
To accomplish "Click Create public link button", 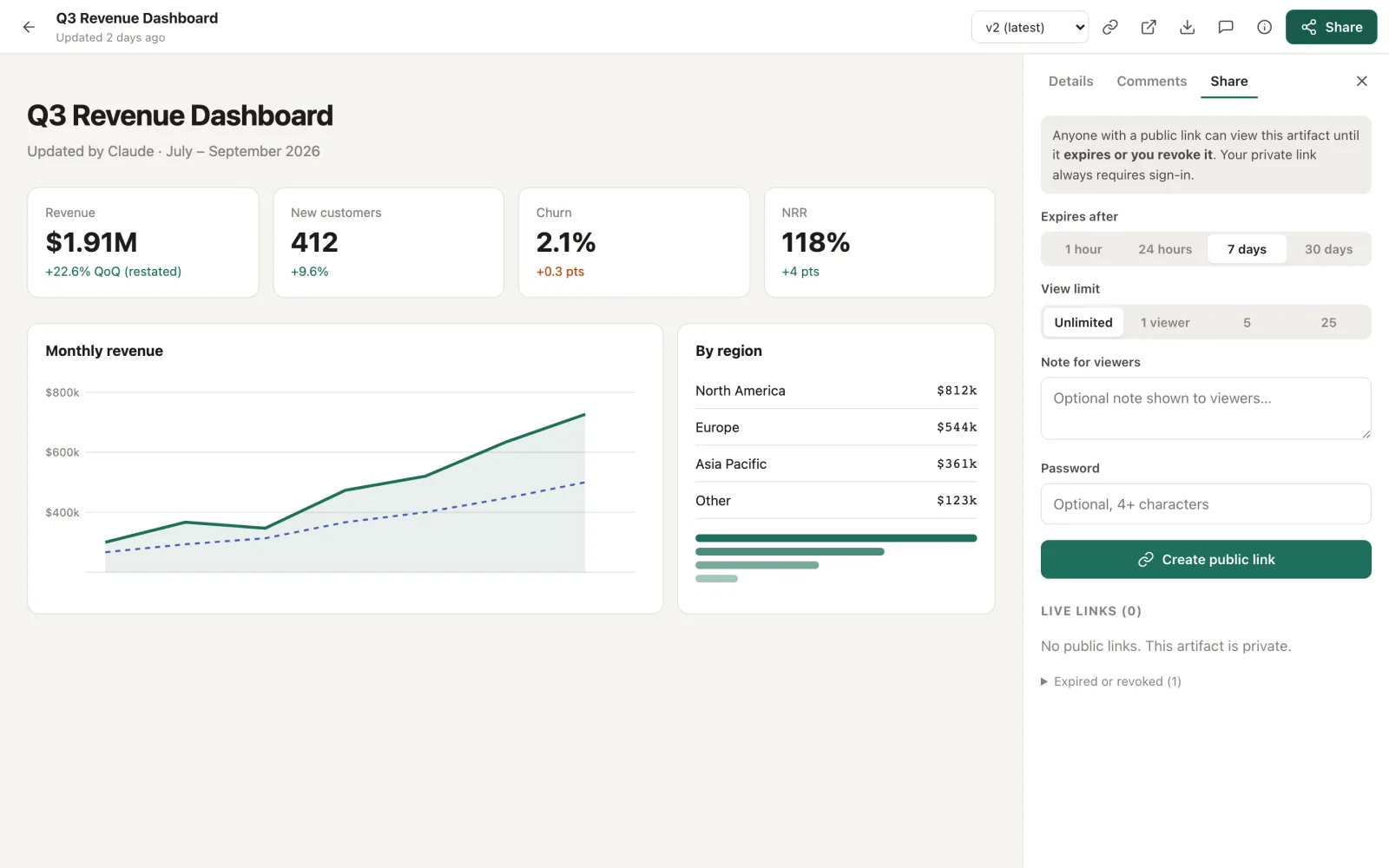I will (1206, 560).
